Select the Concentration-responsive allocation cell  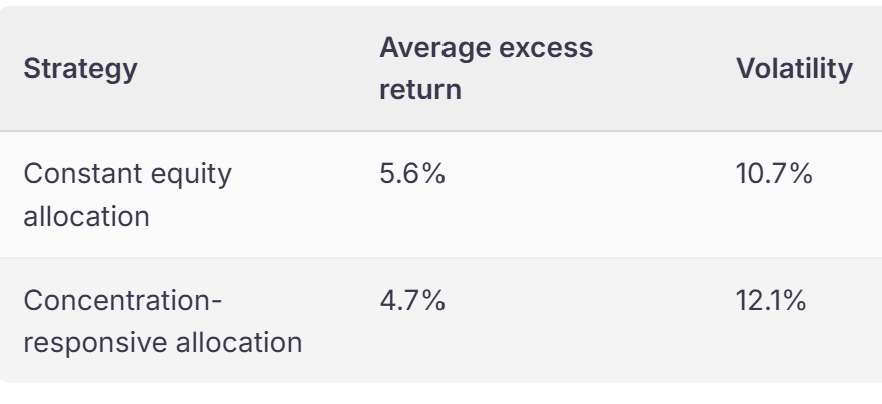pyautogui.click(x=163, y=321)
